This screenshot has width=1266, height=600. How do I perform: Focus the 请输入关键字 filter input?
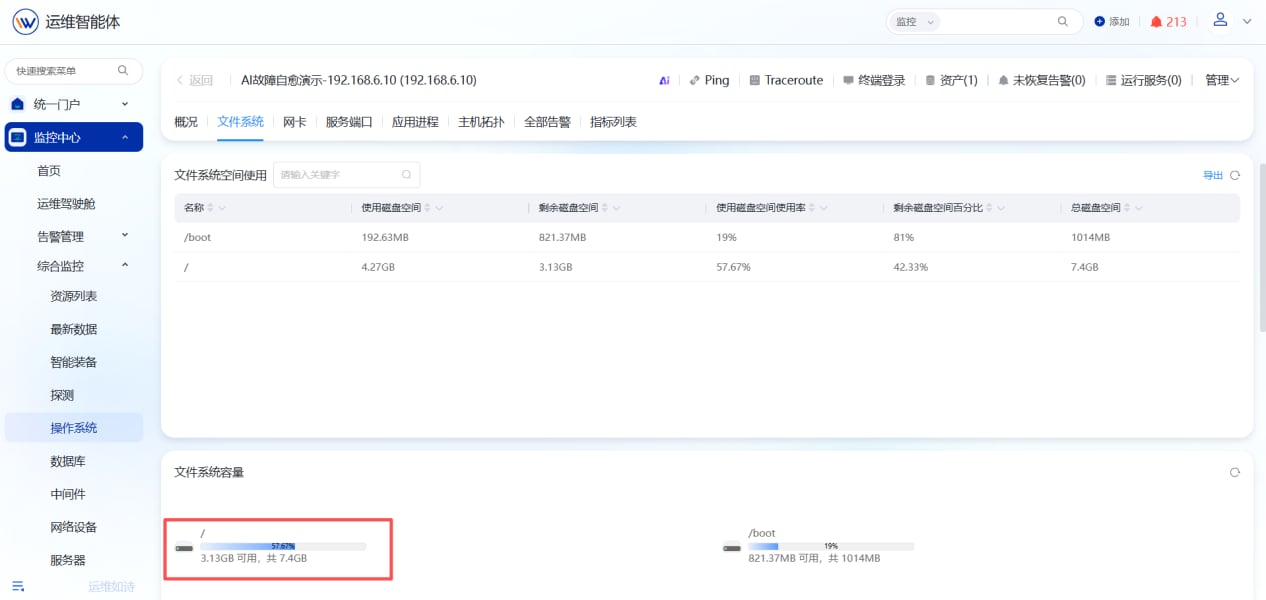346,175
